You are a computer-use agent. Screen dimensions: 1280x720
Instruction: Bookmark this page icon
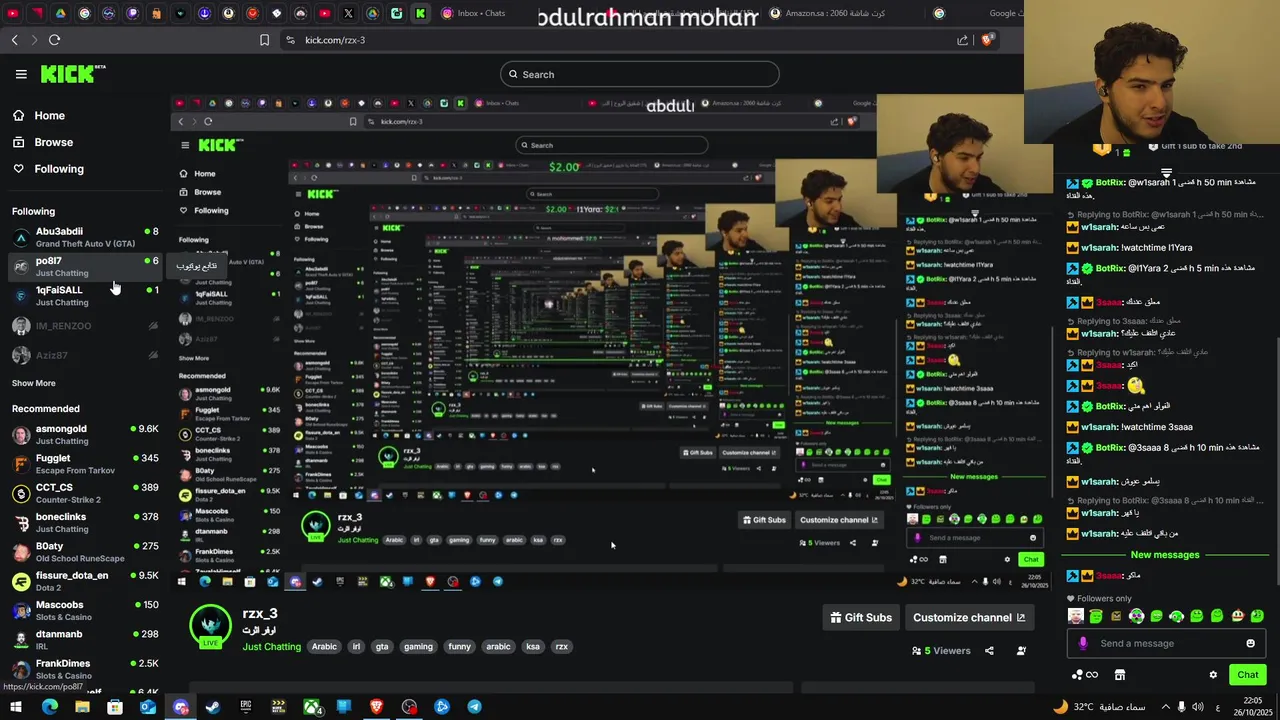264,40
